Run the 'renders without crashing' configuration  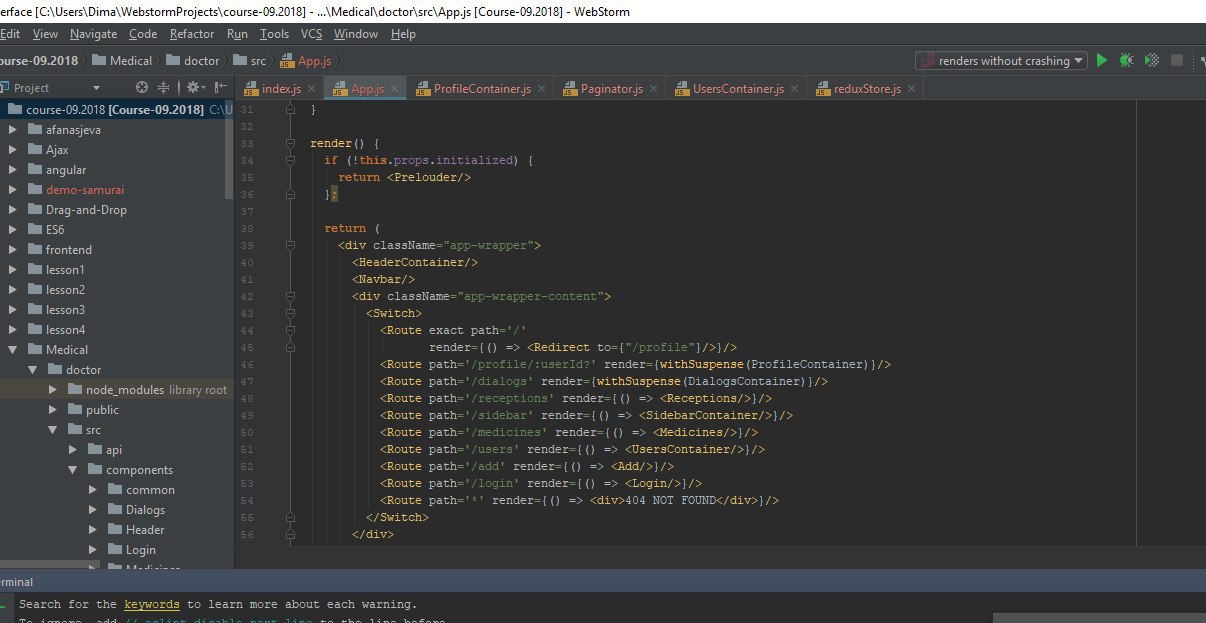click(1102, 61)
